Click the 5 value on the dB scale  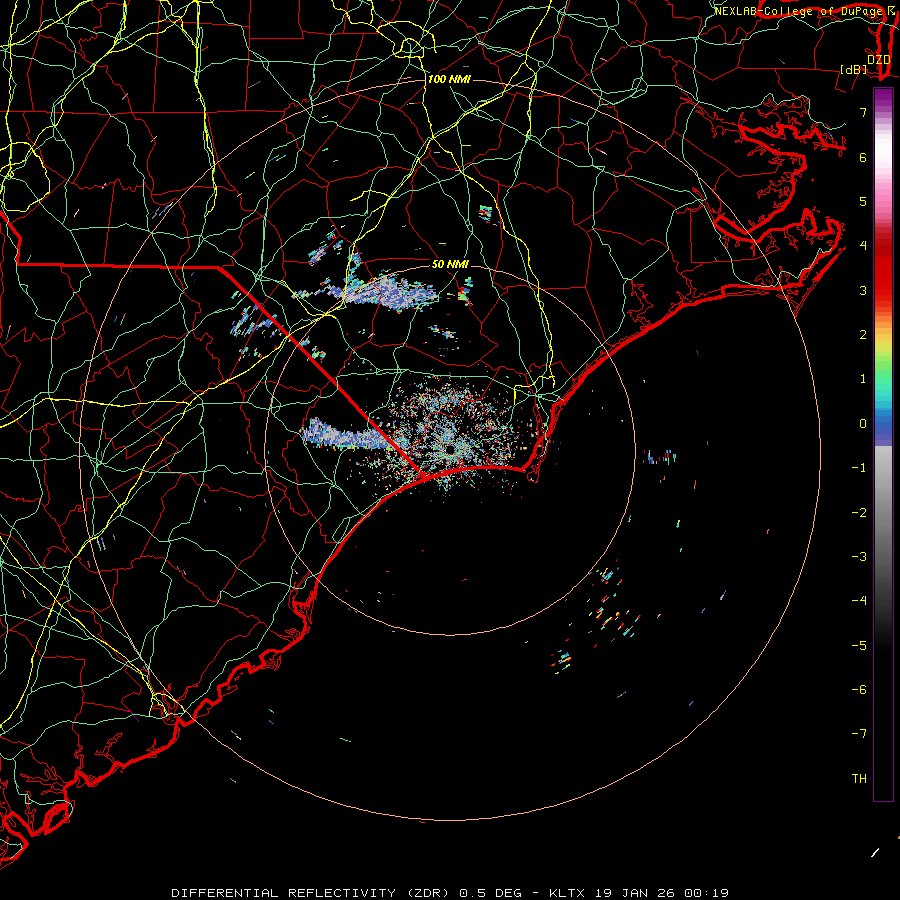point(863,201)
